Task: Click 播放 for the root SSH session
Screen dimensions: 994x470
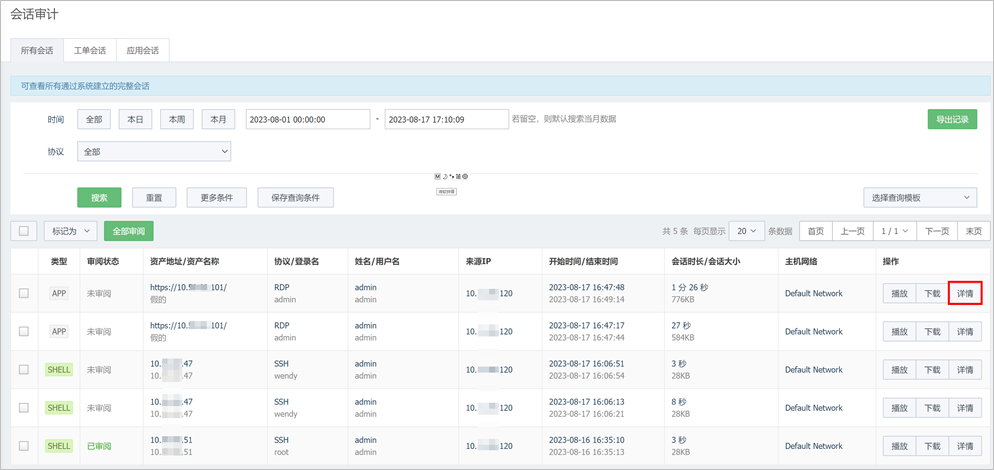Action: (x=898, y=445)
